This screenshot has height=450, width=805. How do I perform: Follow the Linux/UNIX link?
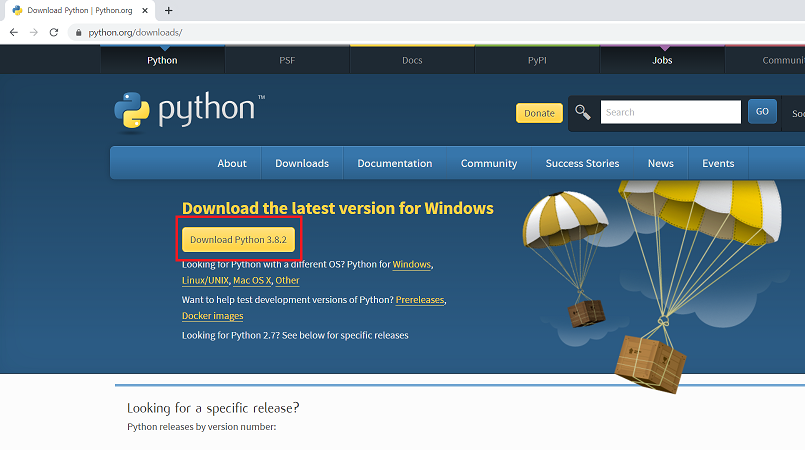(x=205, y=280)
